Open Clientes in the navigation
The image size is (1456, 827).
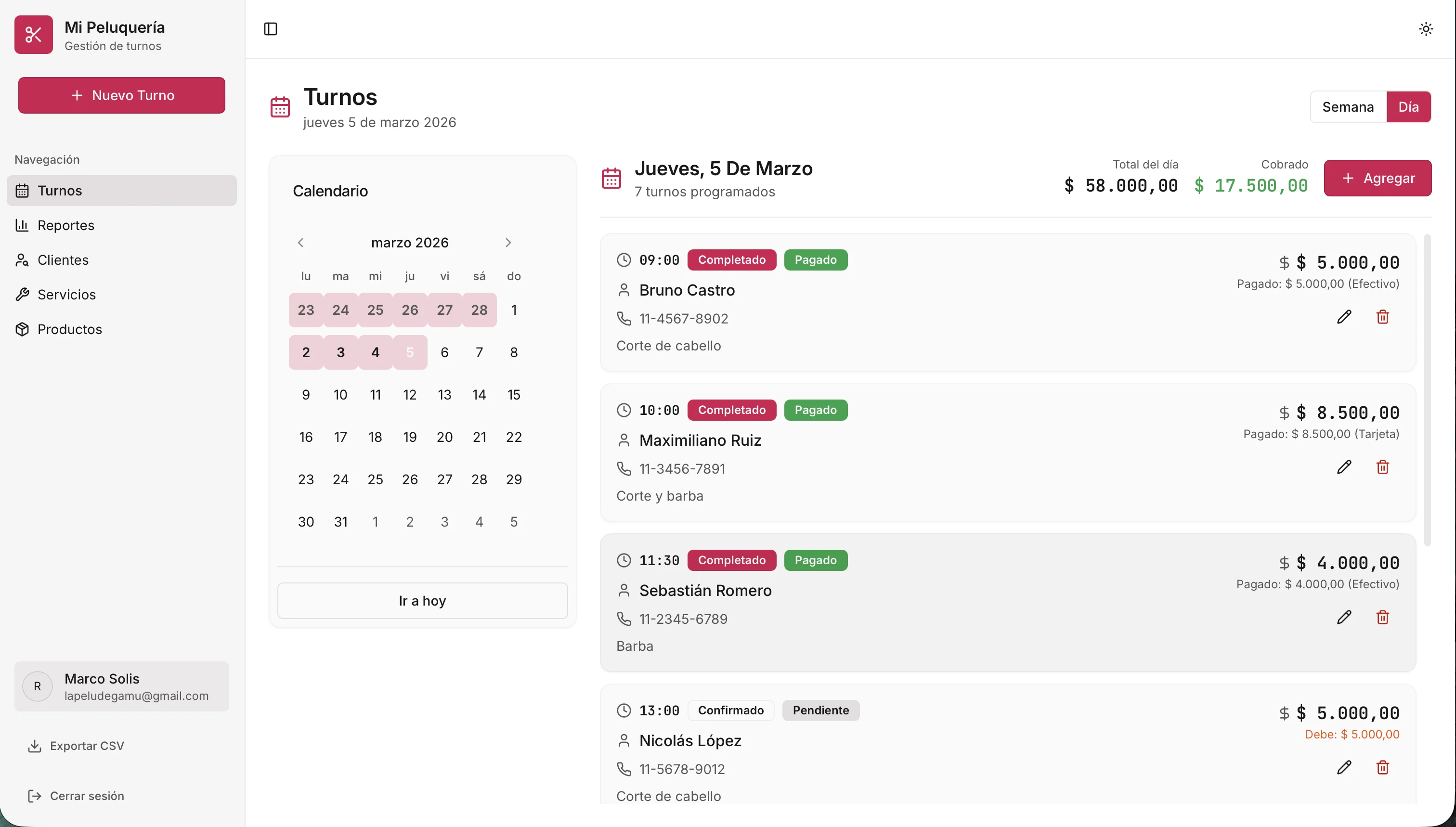[63, 260]
